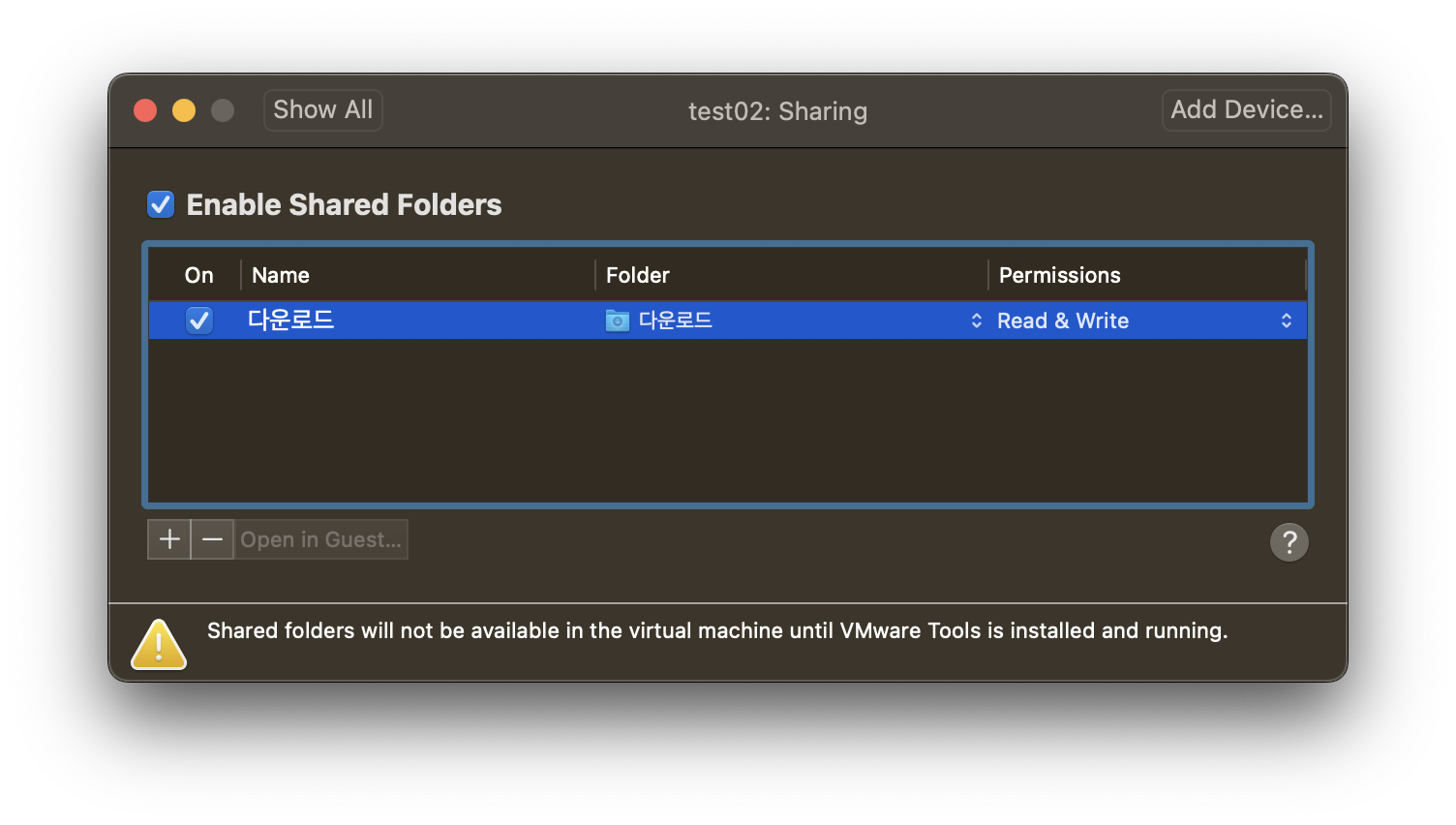The height and width of the screenshot is (825, 1456).
Task: Open the Read & Write permissions dropdown
Action: 1147,321
